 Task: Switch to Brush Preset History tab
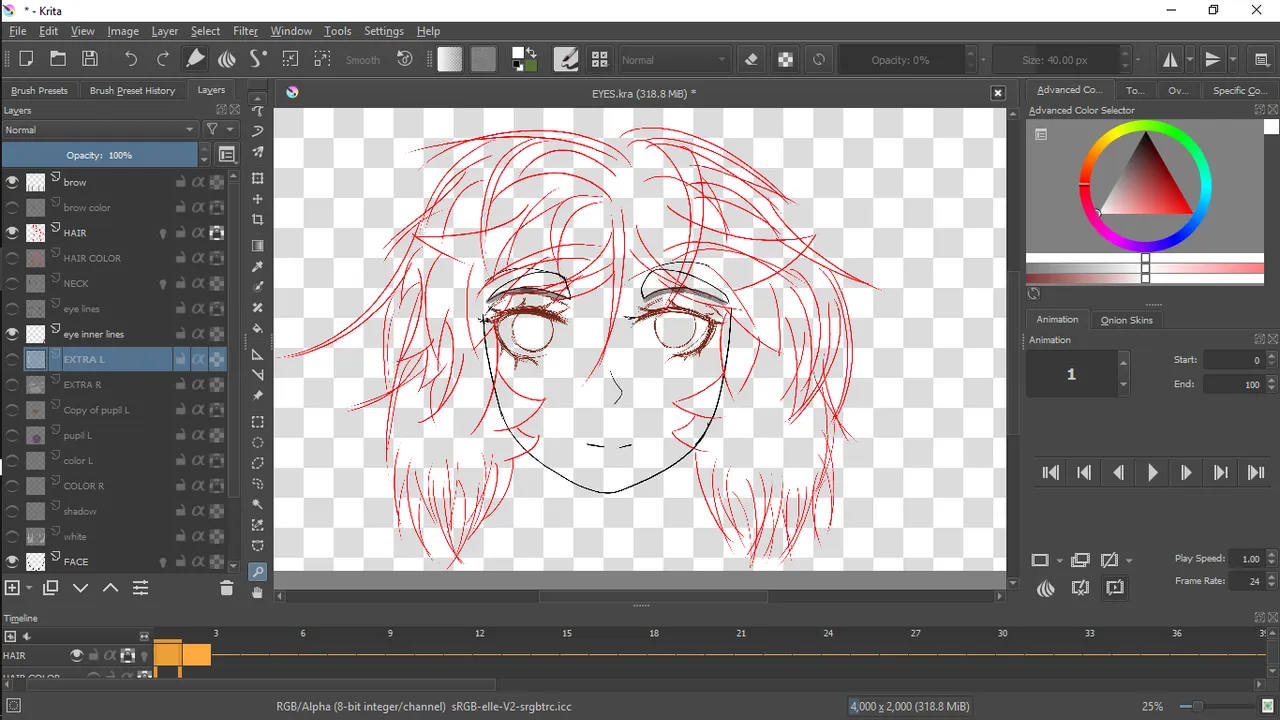(x=132, y=90)
